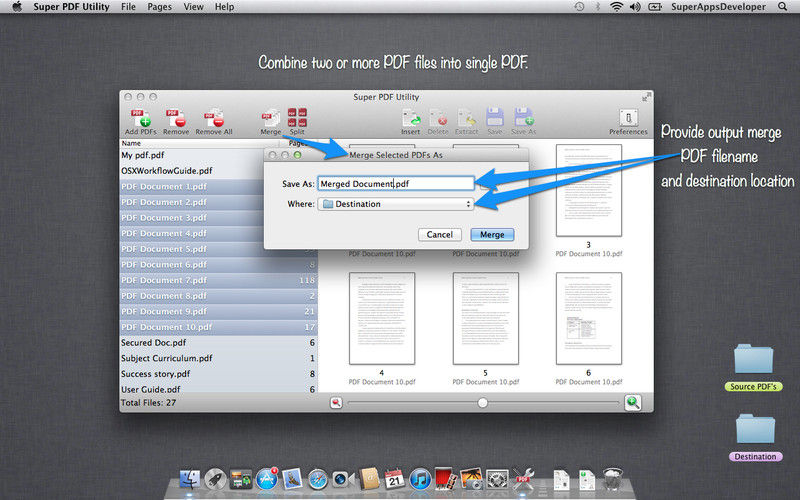This screenshot has height=500, width=800.
Task: Open System Preferences gears in the Dock
Action: point(497,480)
